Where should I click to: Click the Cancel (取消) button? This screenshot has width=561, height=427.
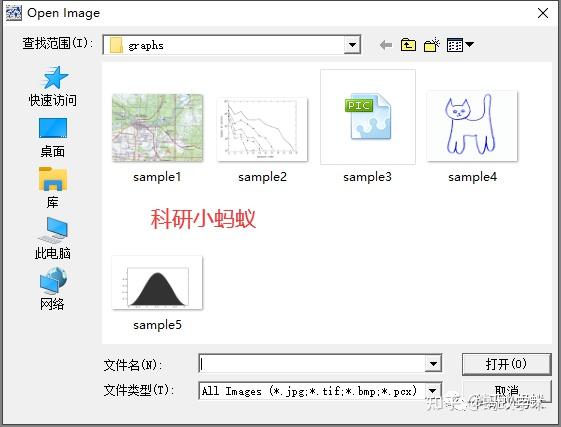[506, 391]
